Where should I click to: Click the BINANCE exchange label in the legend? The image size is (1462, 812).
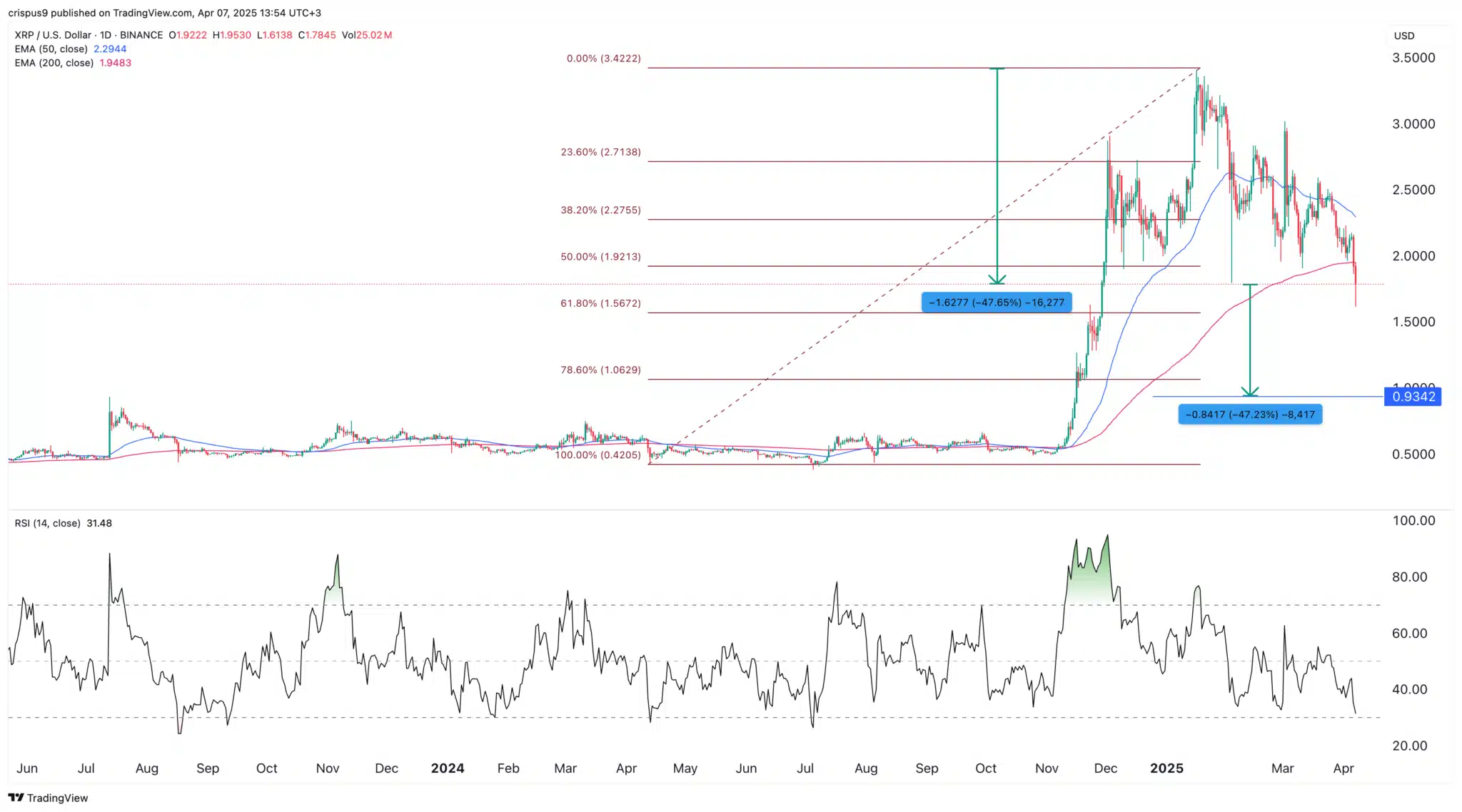pos(141,34)
